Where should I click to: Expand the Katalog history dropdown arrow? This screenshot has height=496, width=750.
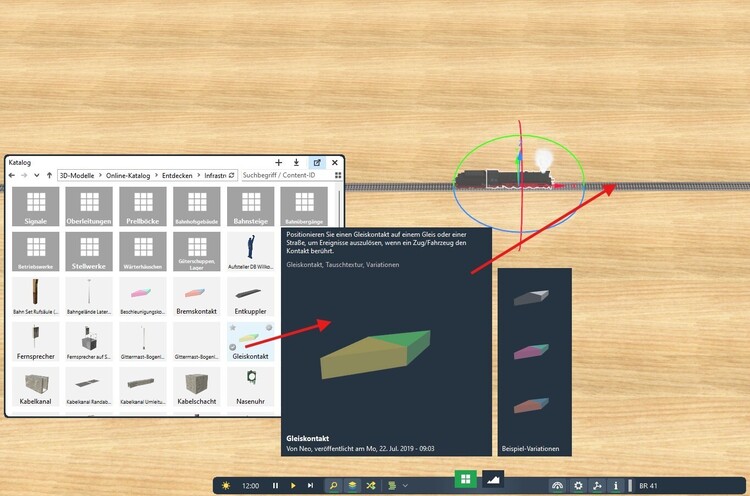point(37,176)
